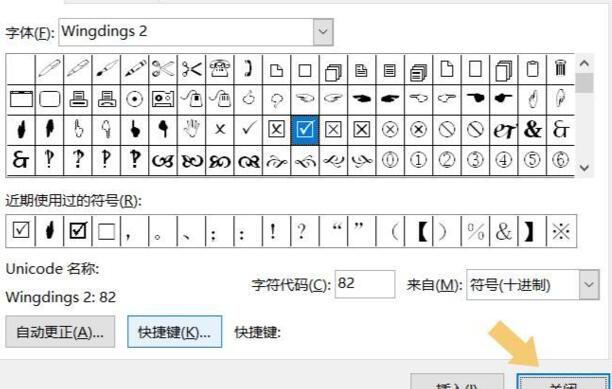Select the telephone symbol in the grid
612x389 pixels.
220,69
